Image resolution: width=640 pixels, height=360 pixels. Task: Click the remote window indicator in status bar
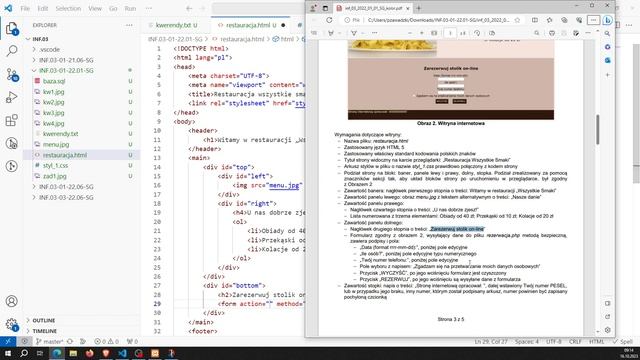[8, 341]
